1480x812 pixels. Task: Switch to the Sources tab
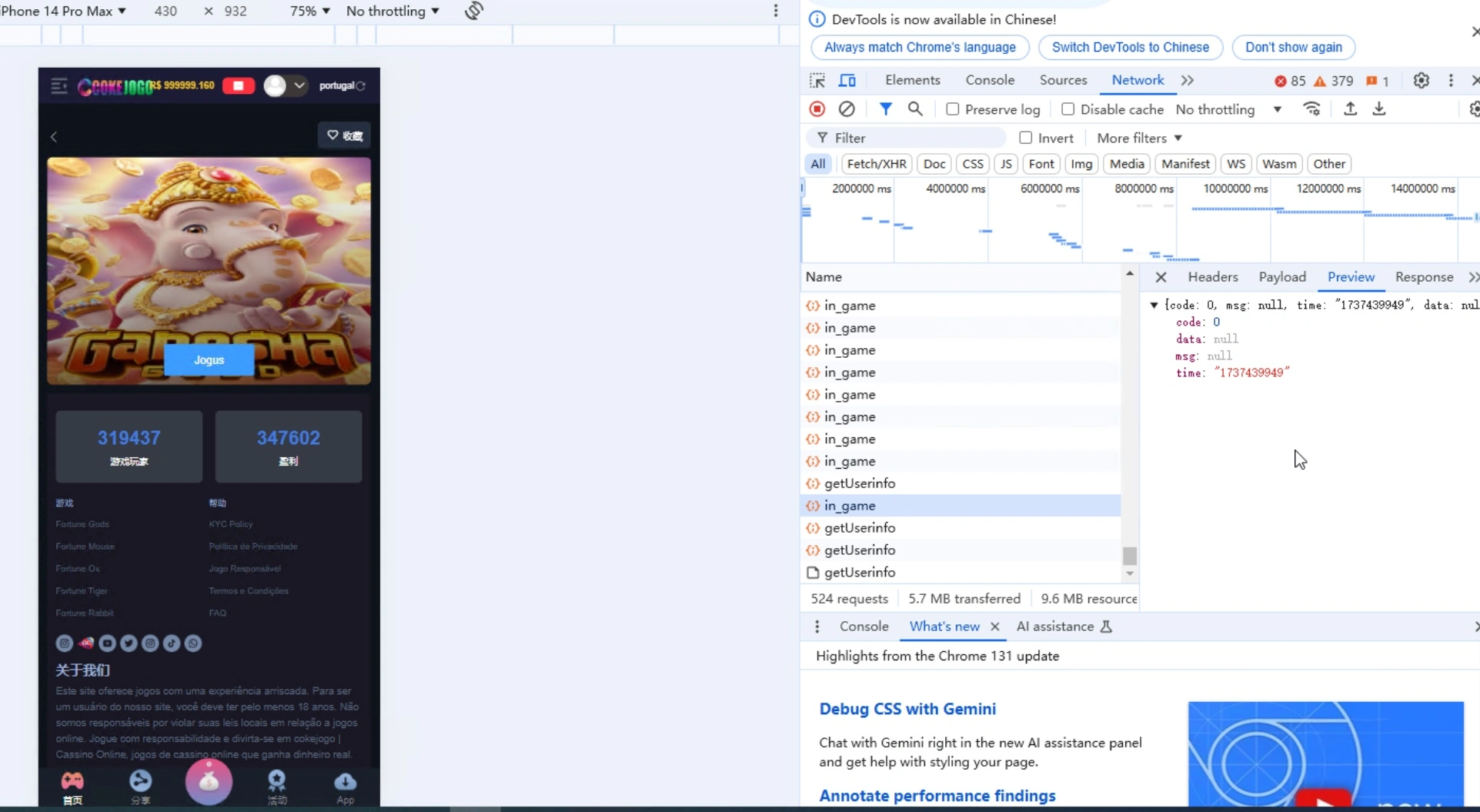pos(1063,80)
